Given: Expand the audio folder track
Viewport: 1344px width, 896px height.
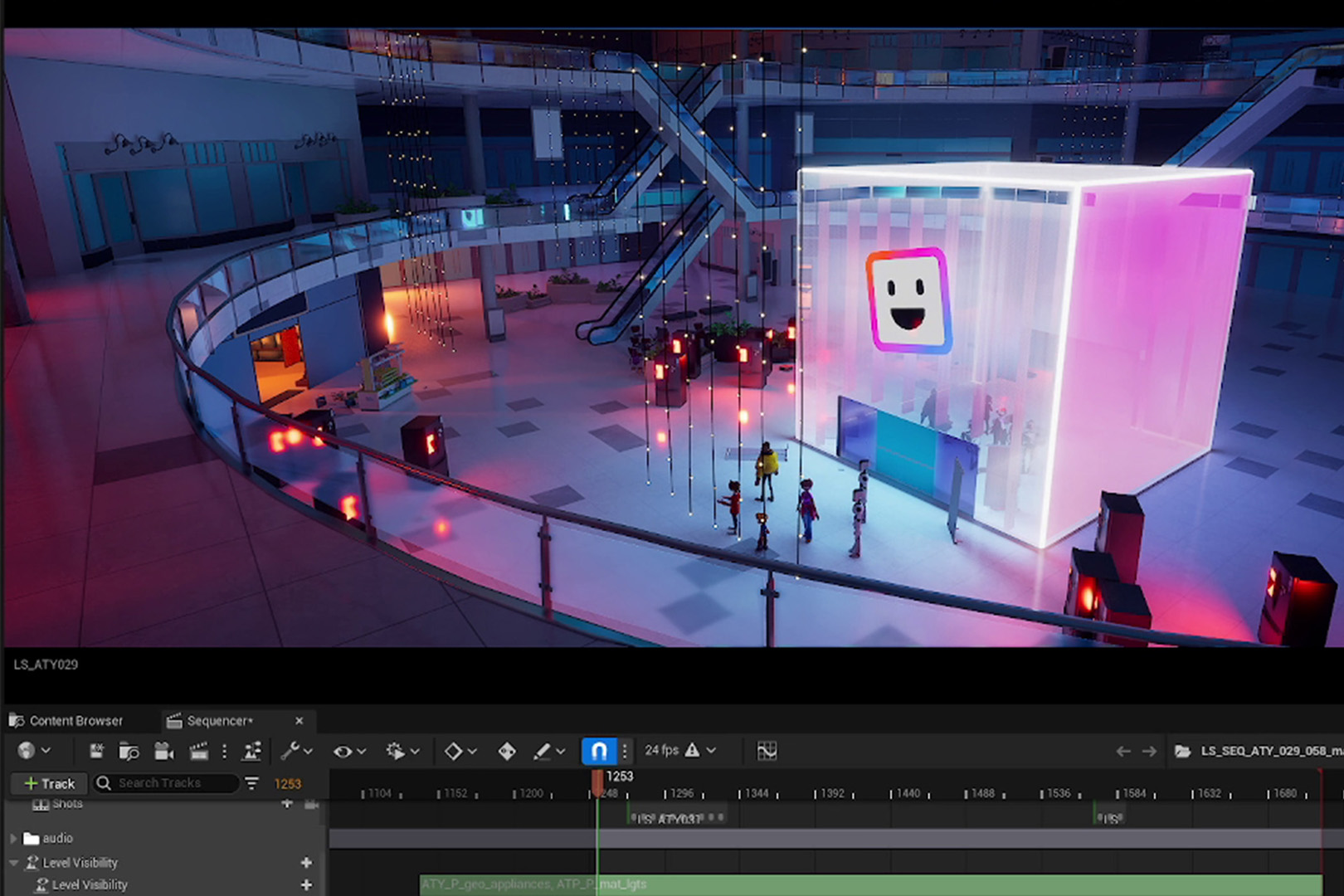Looking at the screenshot, I should [x=14, y=839].
